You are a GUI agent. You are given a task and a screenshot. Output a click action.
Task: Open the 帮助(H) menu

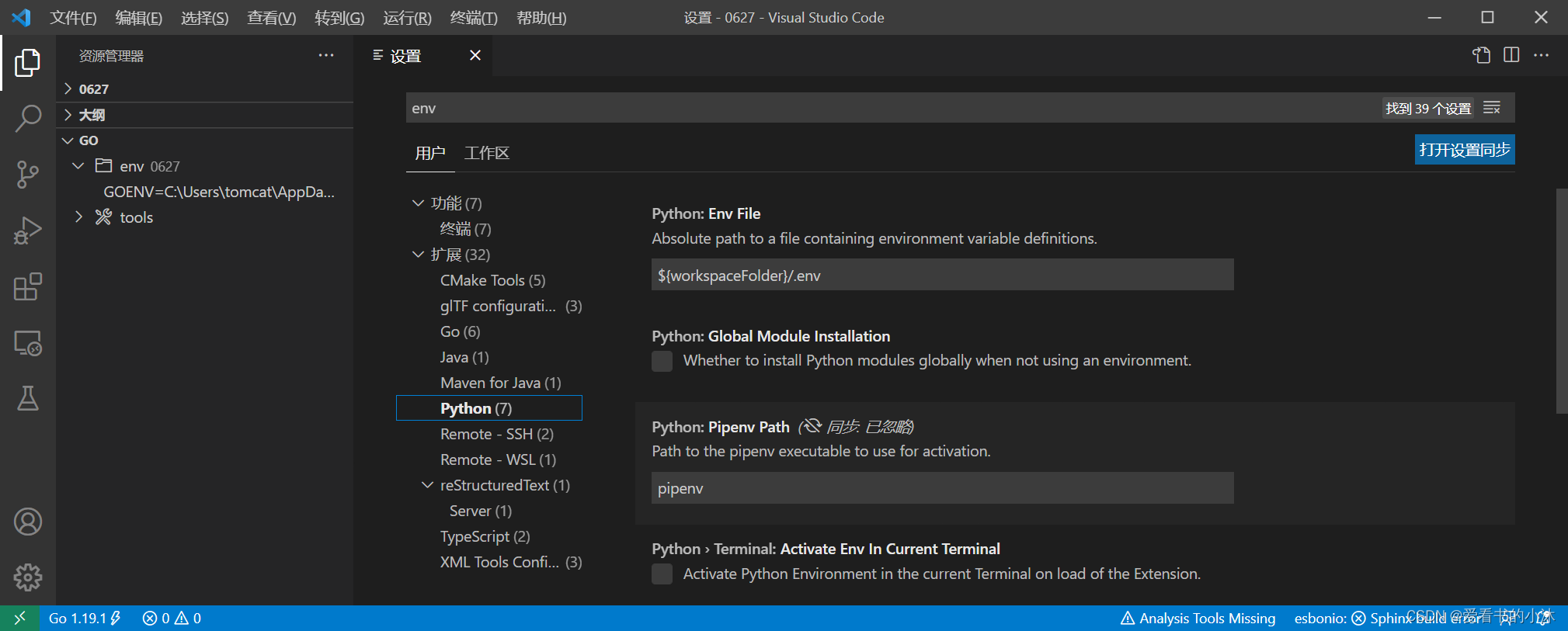tap(541, 17)
